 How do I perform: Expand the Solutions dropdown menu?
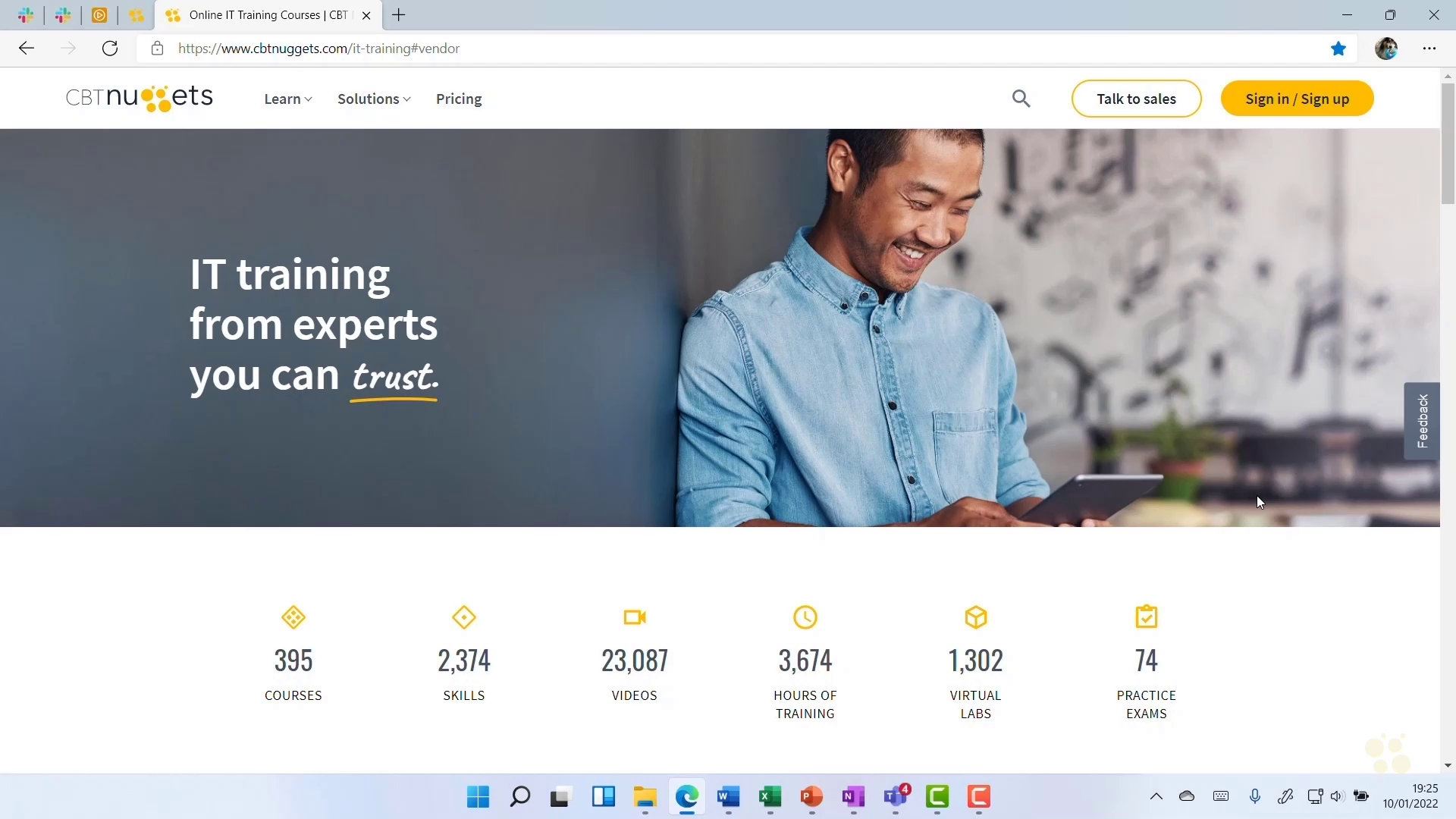[x=374, y=99]
